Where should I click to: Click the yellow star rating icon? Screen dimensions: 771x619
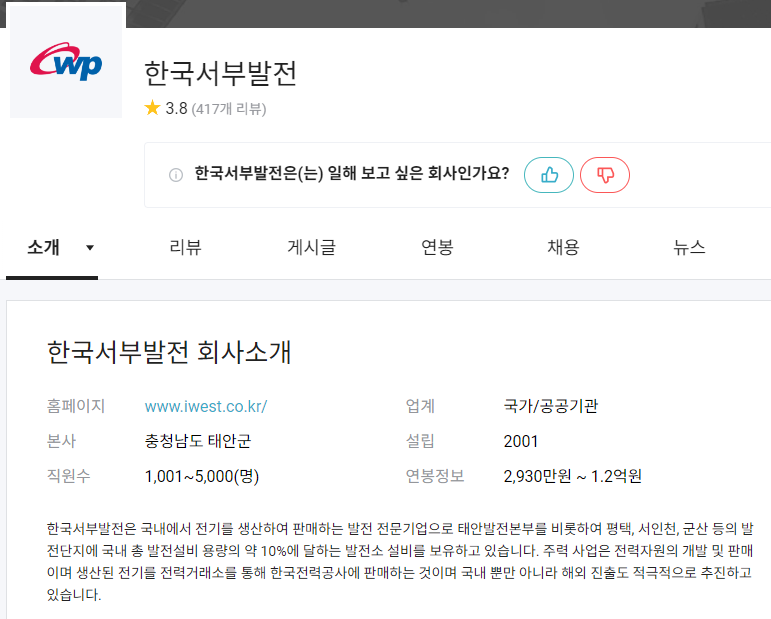(x=152, y=108)
